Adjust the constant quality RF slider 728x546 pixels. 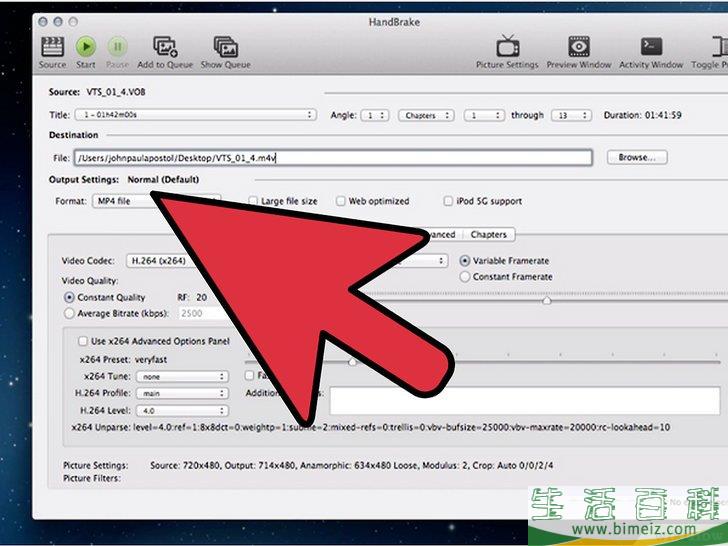pyautogui.click(x=547, y=300)
